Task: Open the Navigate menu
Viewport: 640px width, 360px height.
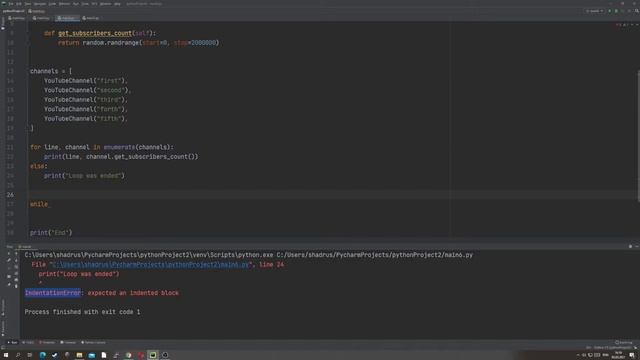Action: [40, 4]
